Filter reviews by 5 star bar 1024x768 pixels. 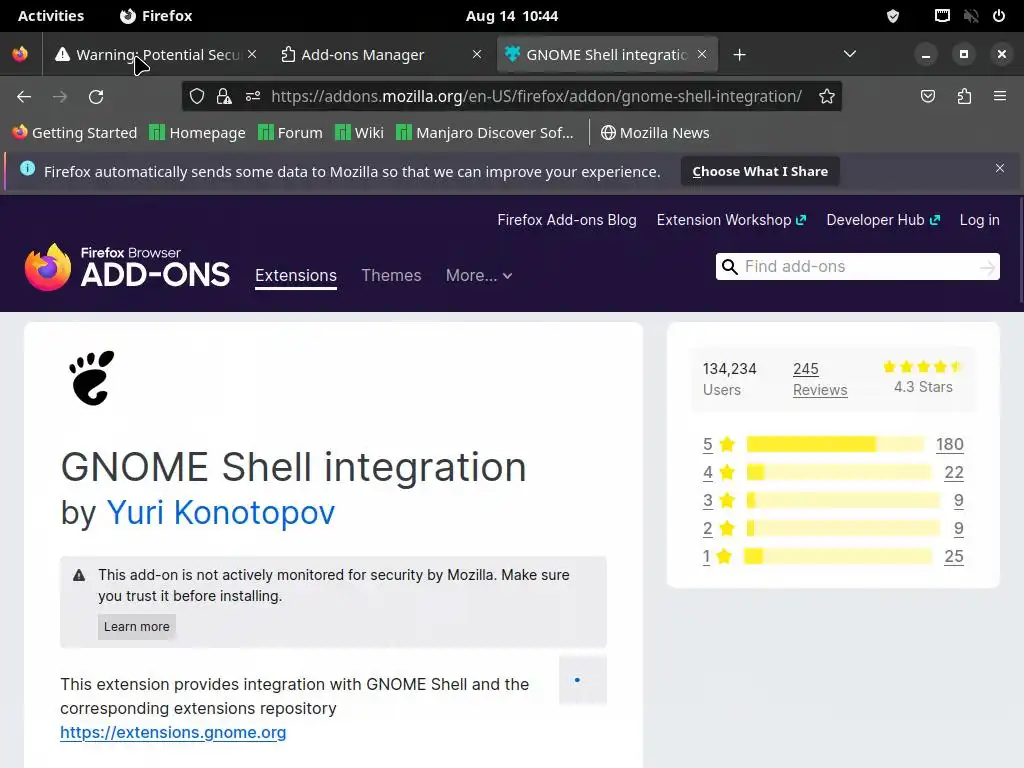[835, 444]
